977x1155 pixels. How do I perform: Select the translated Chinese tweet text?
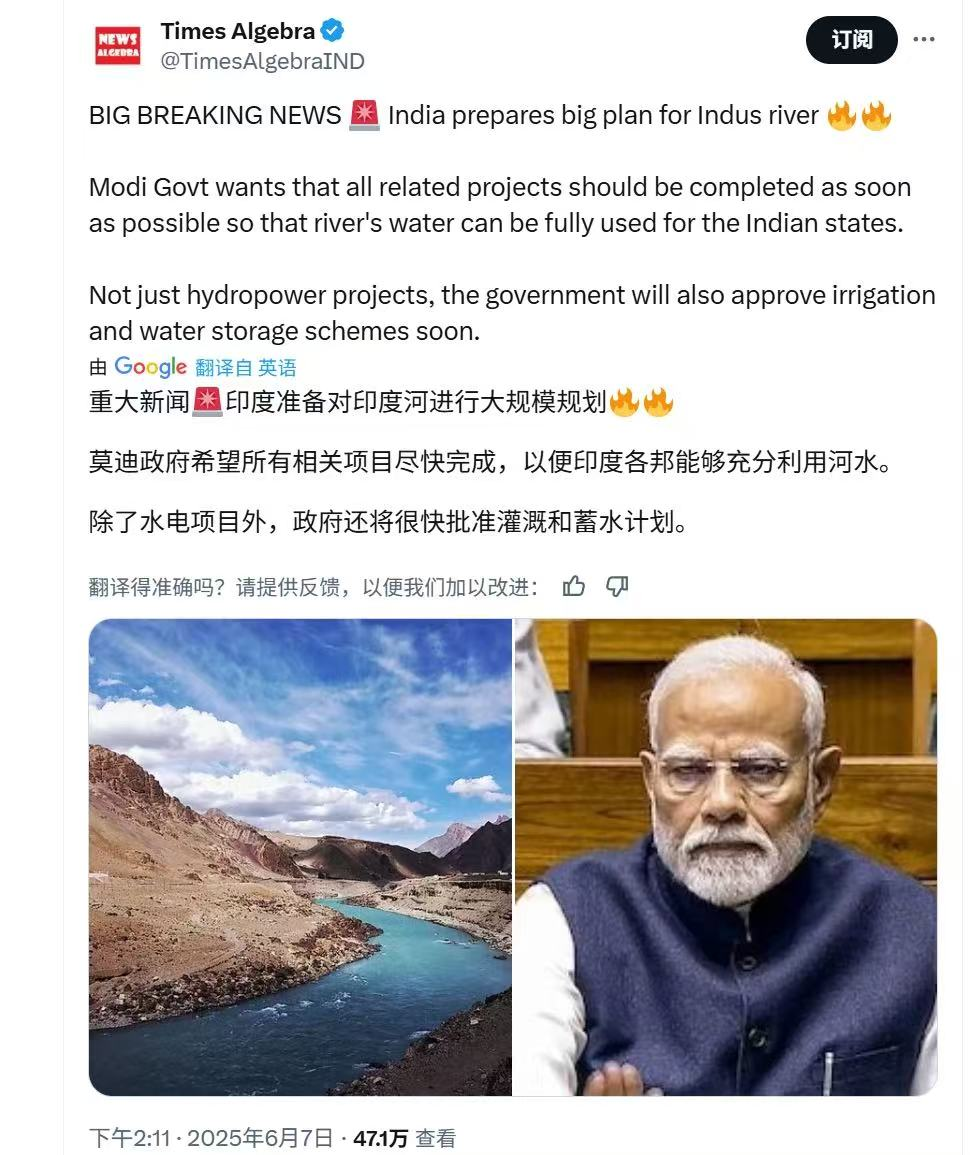[491, 462]
